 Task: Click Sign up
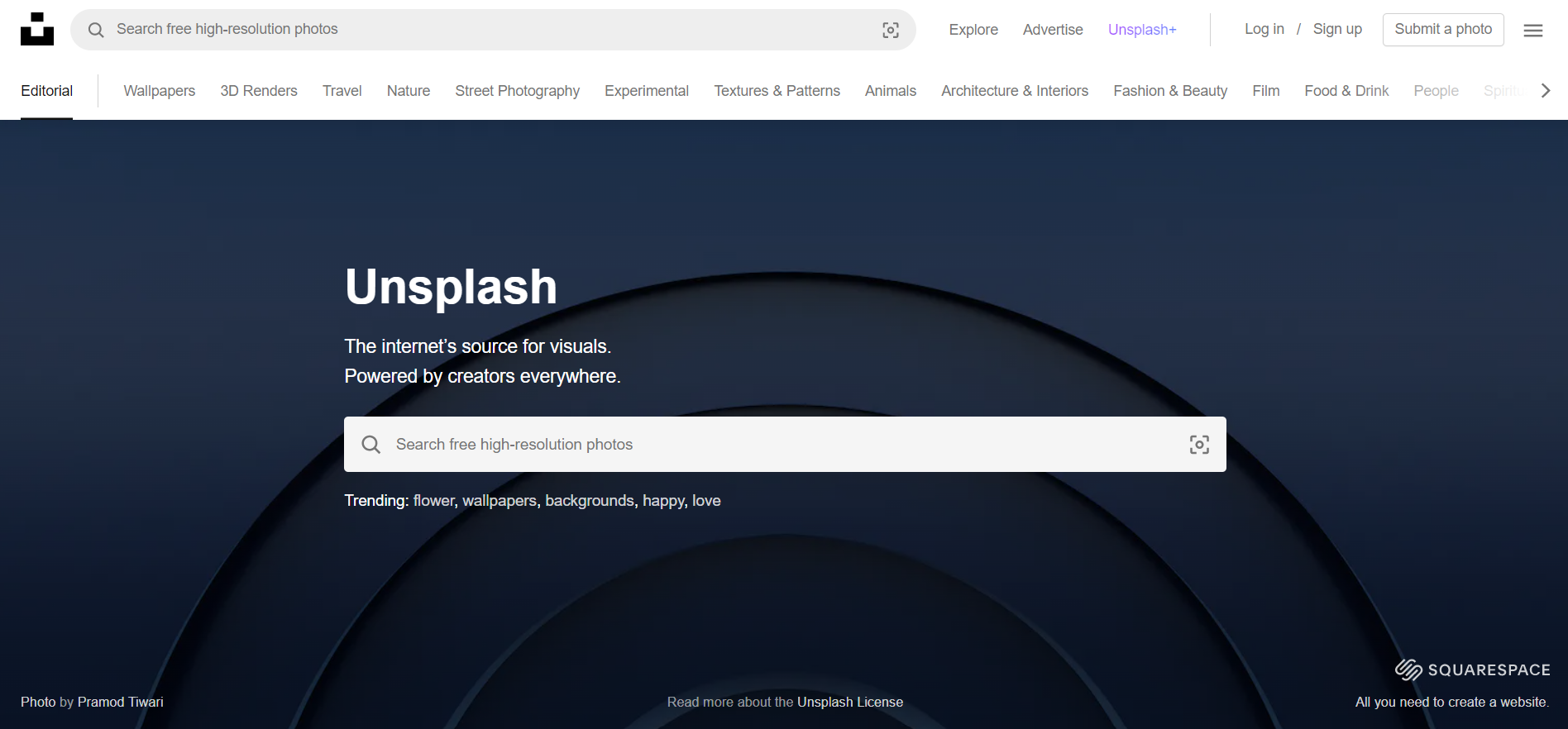(x=1337, y=29)
